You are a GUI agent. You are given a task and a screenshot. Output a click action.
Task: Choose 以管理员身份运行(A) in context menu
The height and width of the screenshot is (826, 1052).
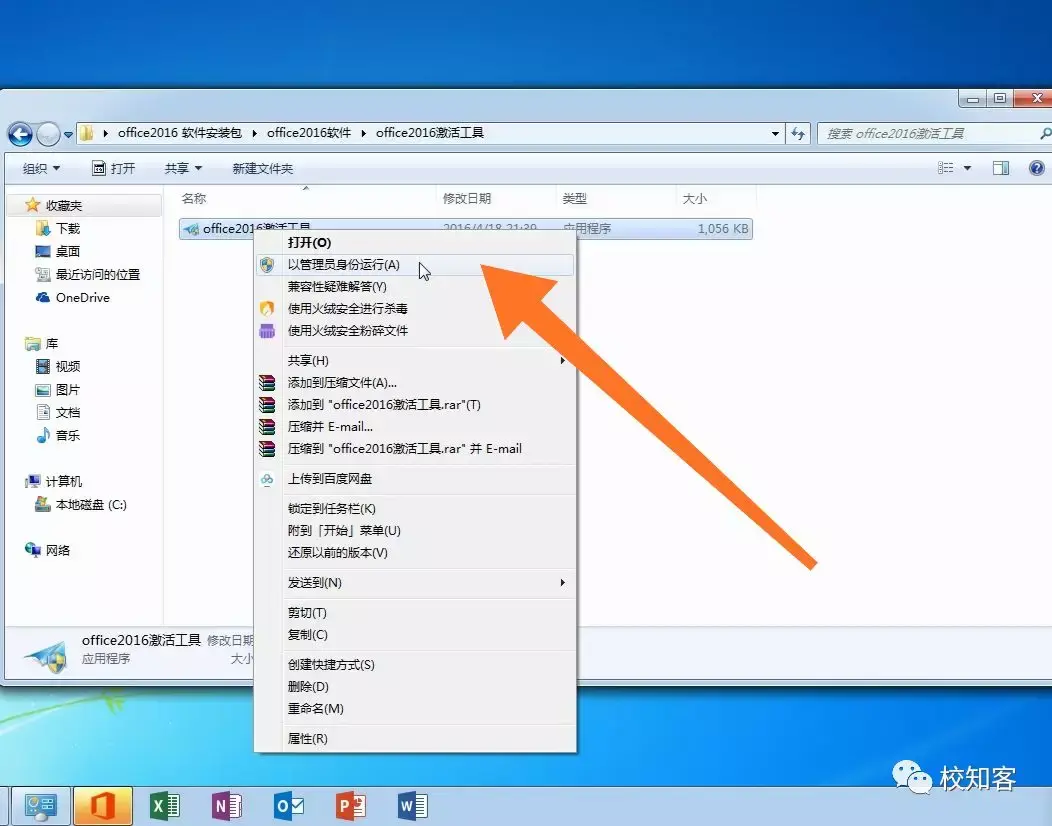[x=415, y=264]
